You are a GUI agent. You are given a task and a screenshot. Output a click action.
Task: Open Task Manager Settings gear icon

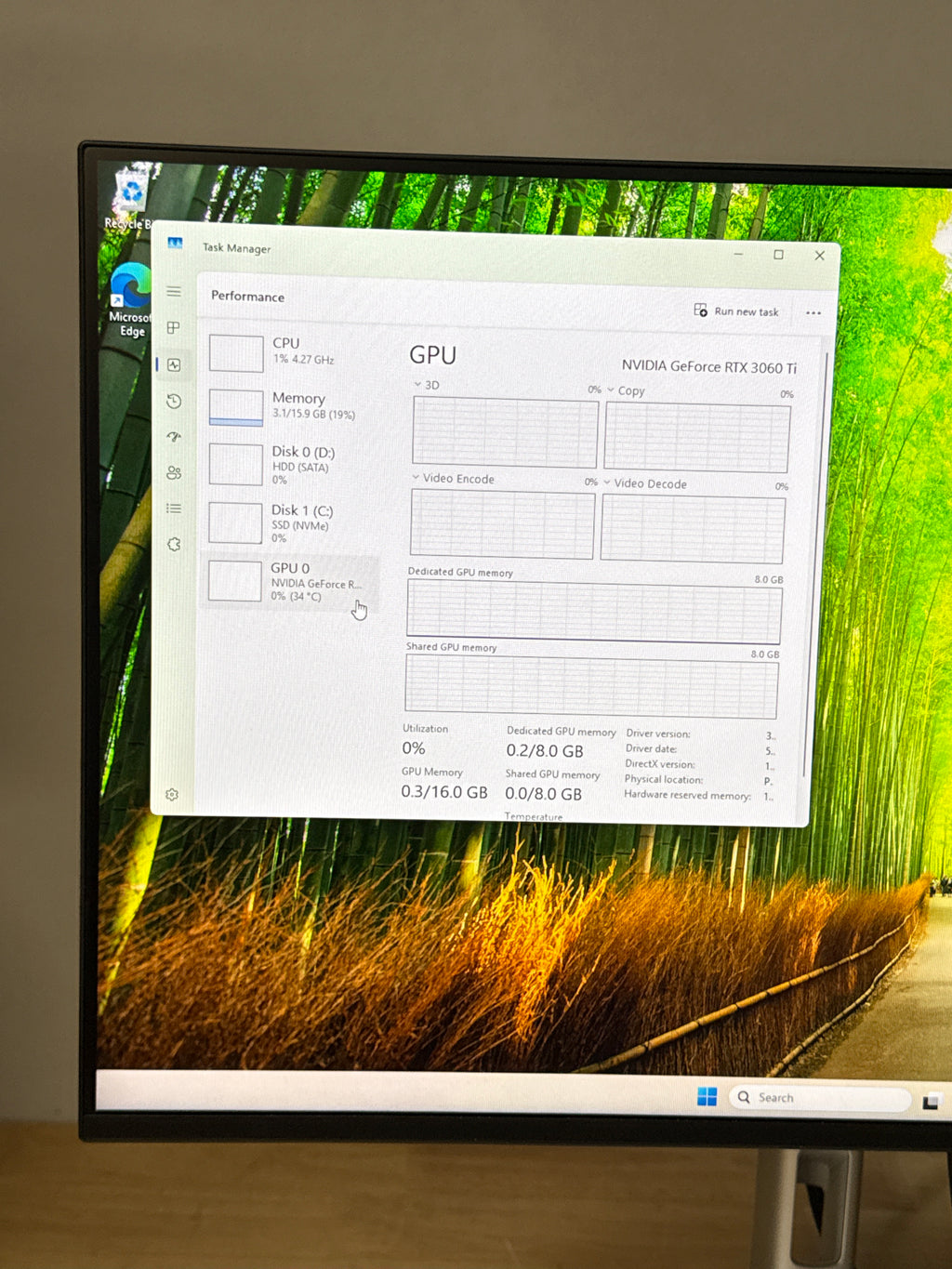point(172,795)
